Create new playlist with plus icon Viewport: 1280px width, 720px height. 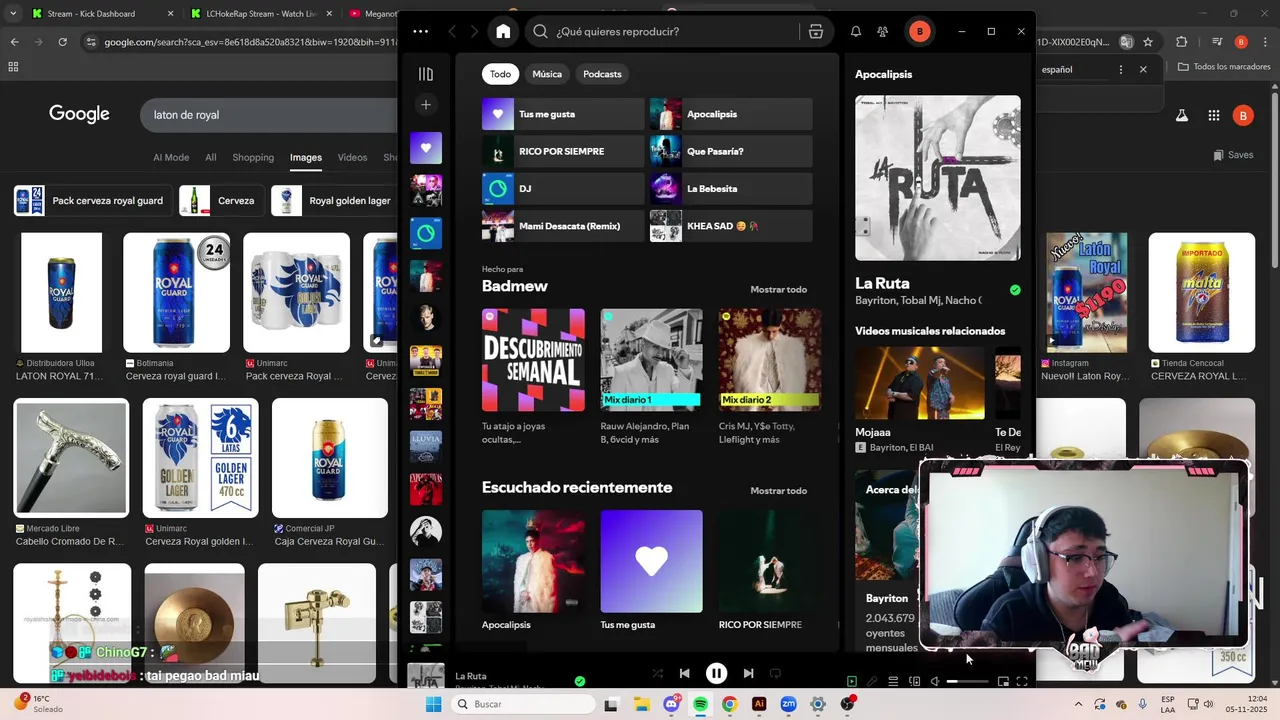426,104
